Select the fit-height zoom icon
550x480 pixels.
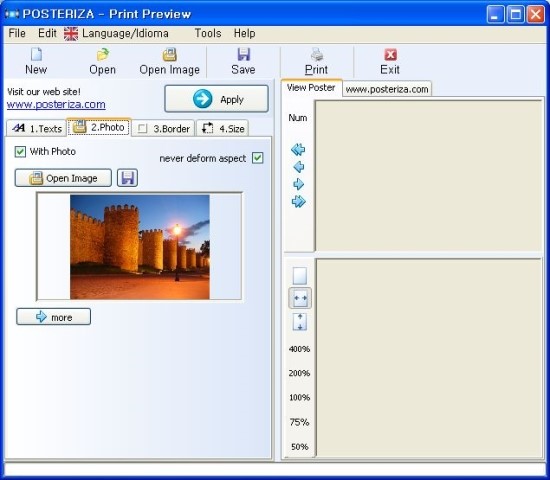[300, 322]
